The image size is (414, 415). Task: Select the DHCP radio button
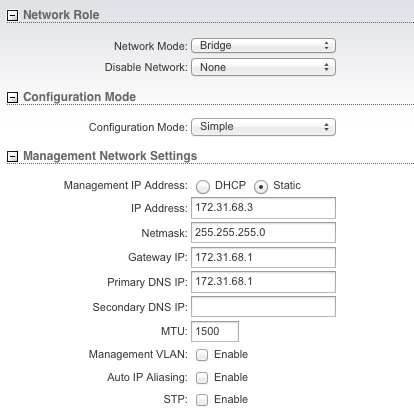203,187
